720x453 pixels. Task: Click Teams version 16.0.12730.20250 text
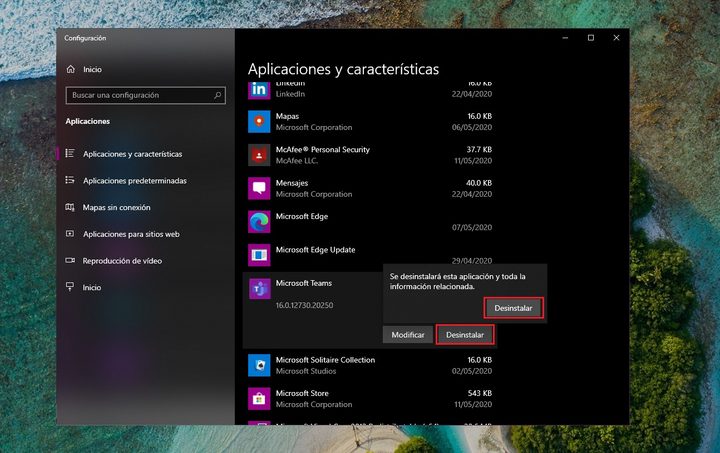[x=304, y=305]
